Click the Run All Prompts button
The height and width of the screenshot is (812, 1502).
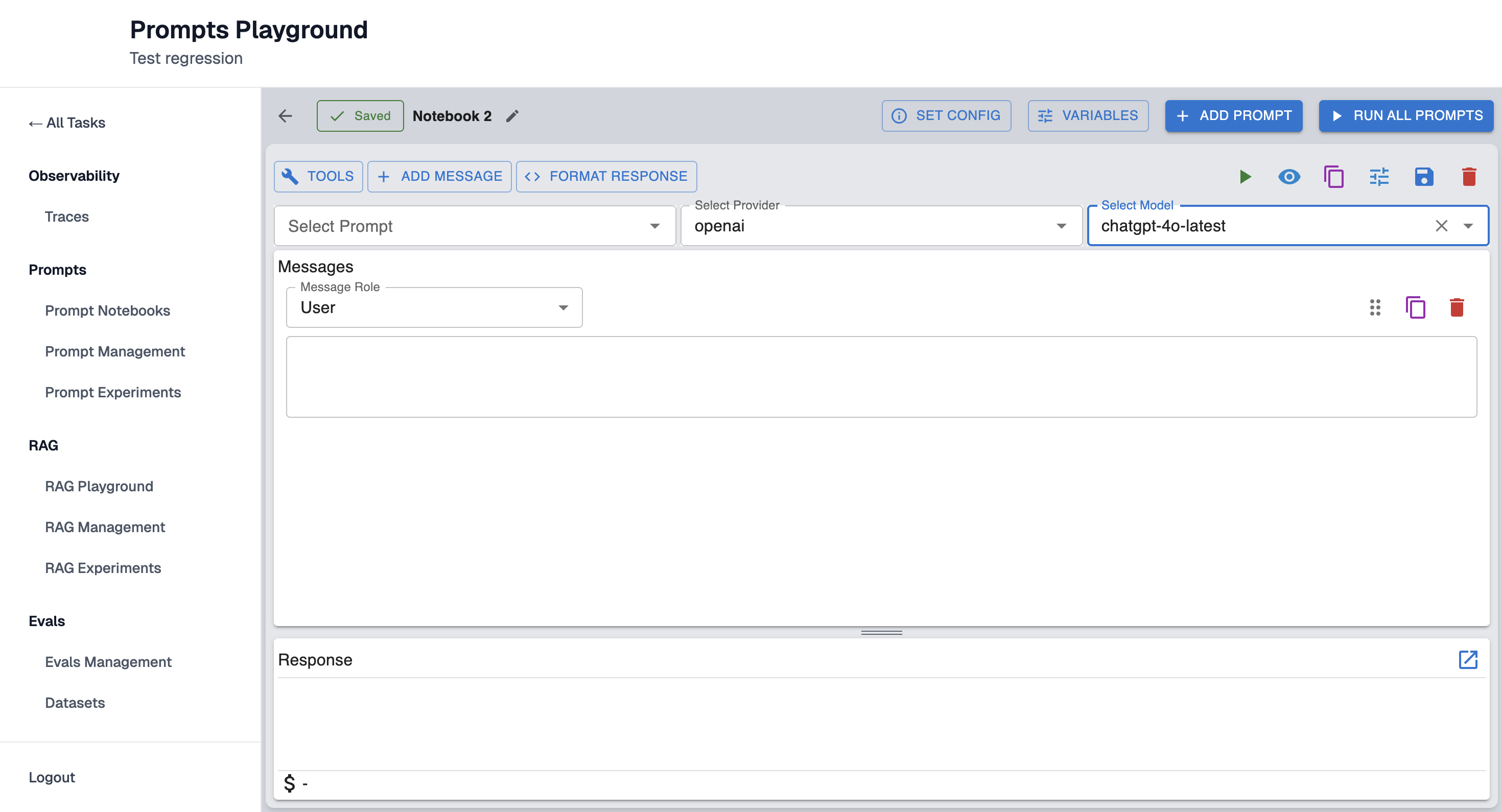coord(1406,115)
